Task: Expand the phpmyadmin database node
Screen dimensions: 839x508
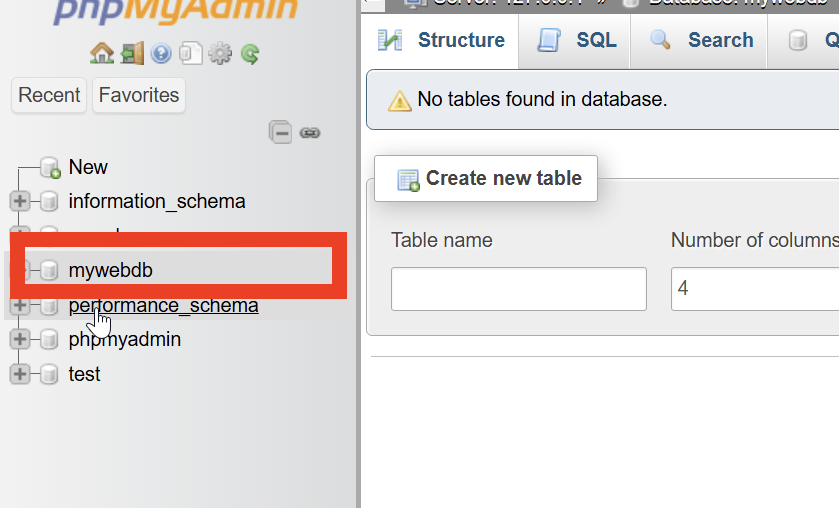Action: pyautogui.click(x=19, y=339)
